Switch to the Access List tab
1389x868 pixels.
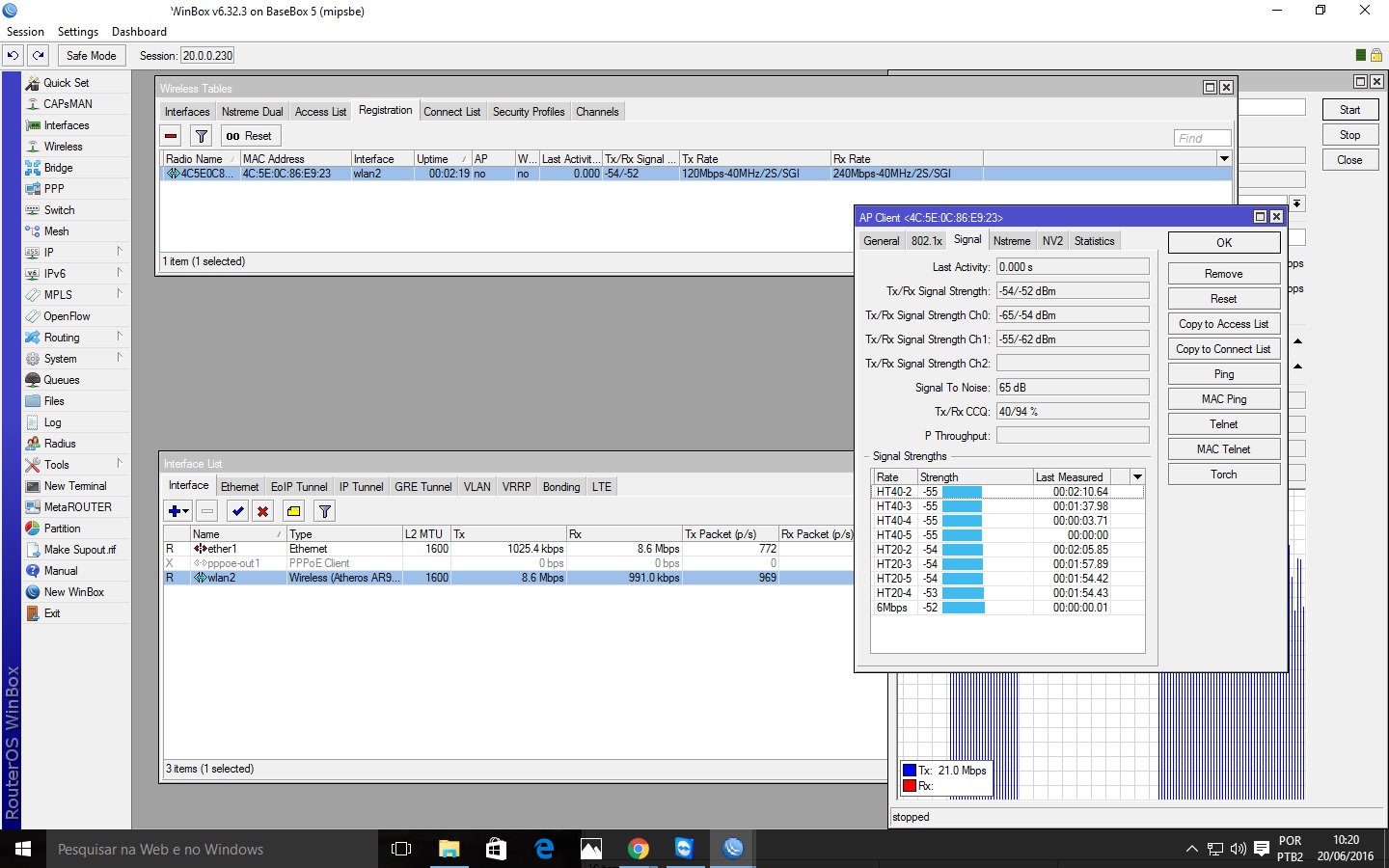pyautogui.click(x=320, y=112)
